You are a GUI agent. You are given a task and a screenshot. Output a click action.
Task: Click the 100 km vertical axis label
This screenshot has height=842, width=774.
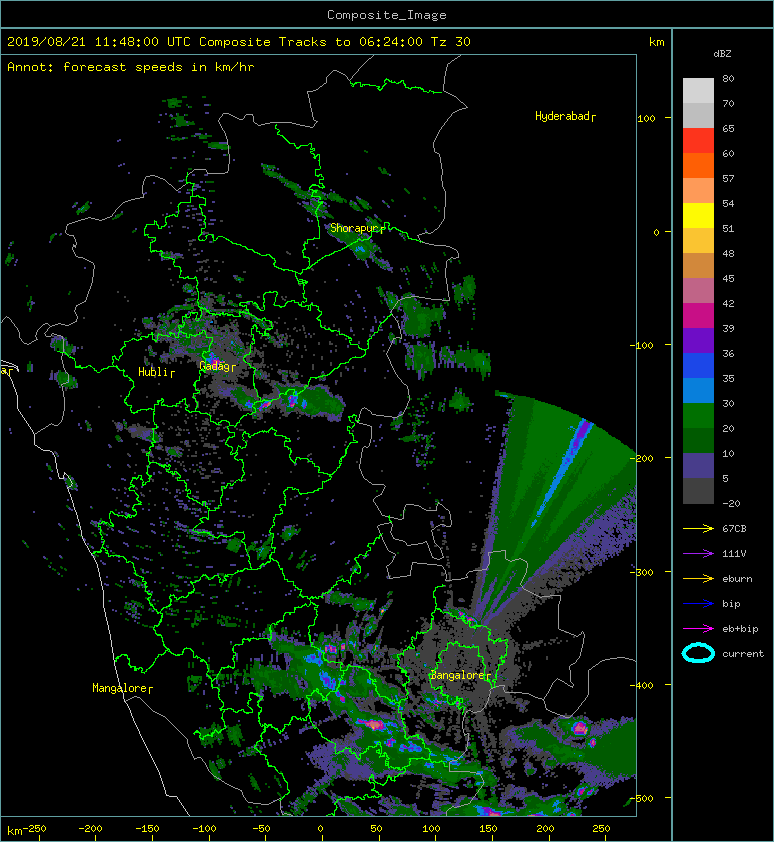click(x=646, y=119)
